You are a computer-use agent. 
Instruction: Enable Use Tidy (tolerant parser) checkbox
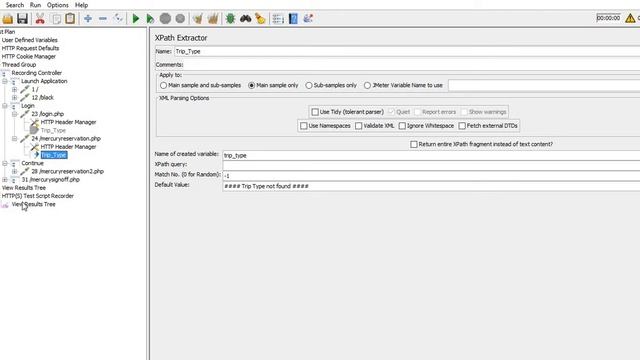coord(315,112)
